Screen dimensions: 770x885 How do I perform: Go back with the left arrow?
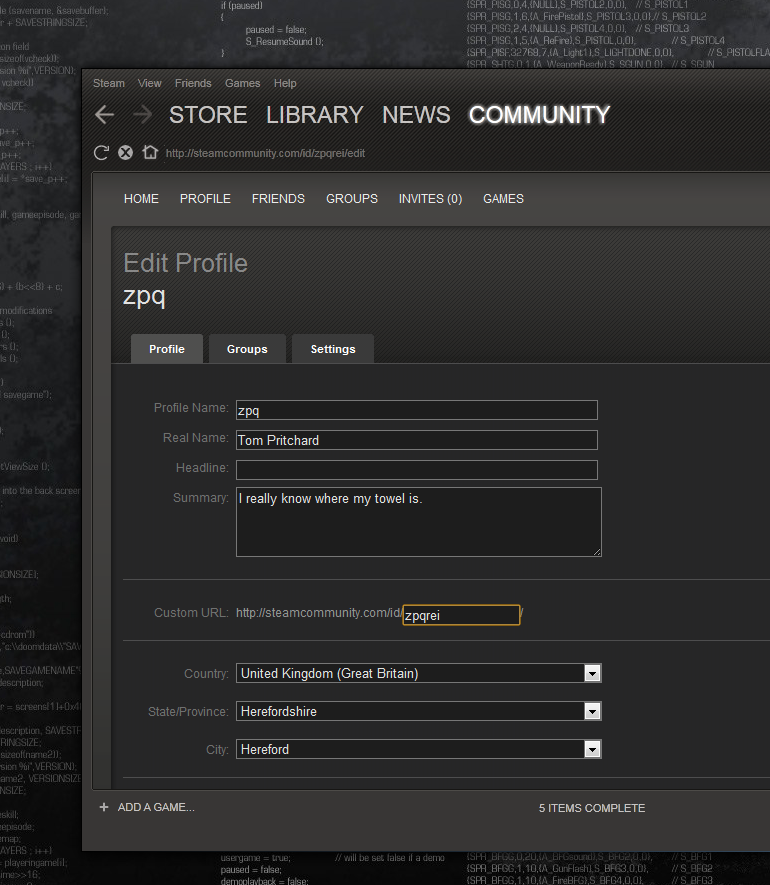coord(104,115)
